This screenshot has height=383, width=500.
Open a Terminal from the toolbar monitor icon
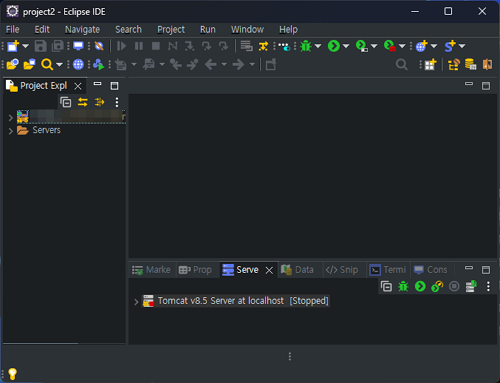pos(78,46)
